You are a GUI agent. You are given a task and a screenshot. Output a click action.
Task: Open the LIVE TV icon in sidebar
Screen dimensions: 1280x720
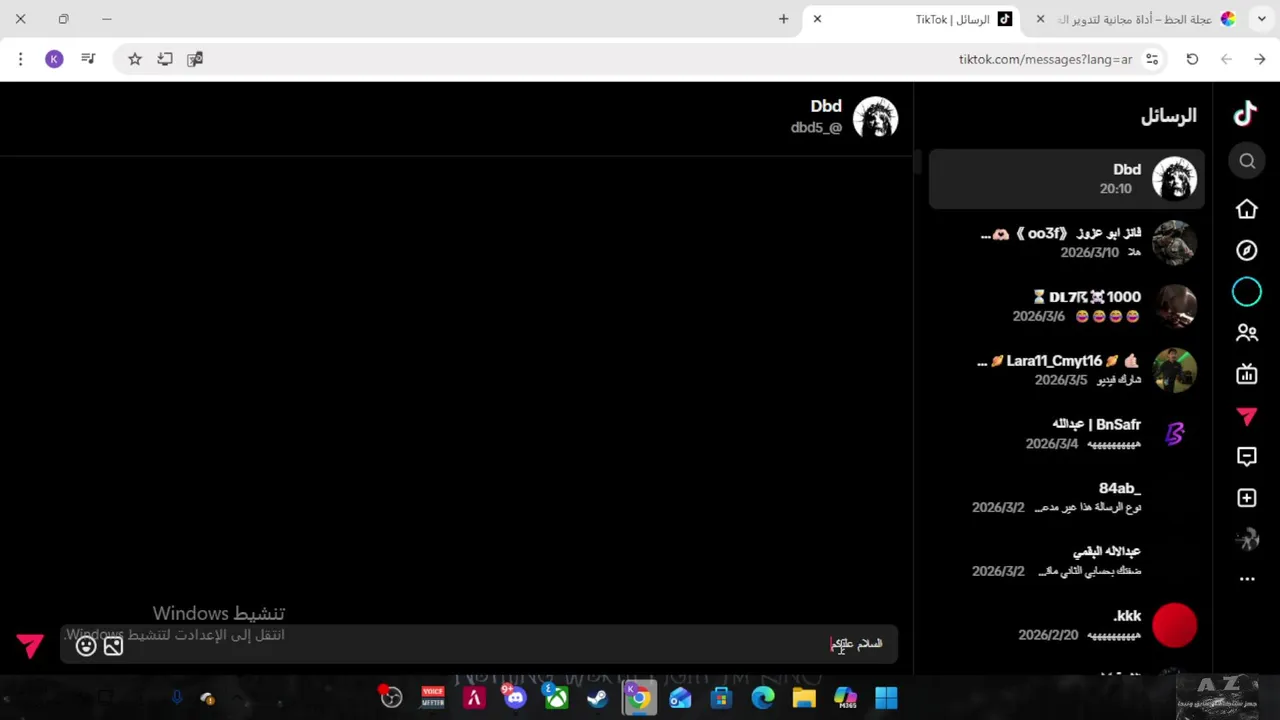(x=1247, y=375)
